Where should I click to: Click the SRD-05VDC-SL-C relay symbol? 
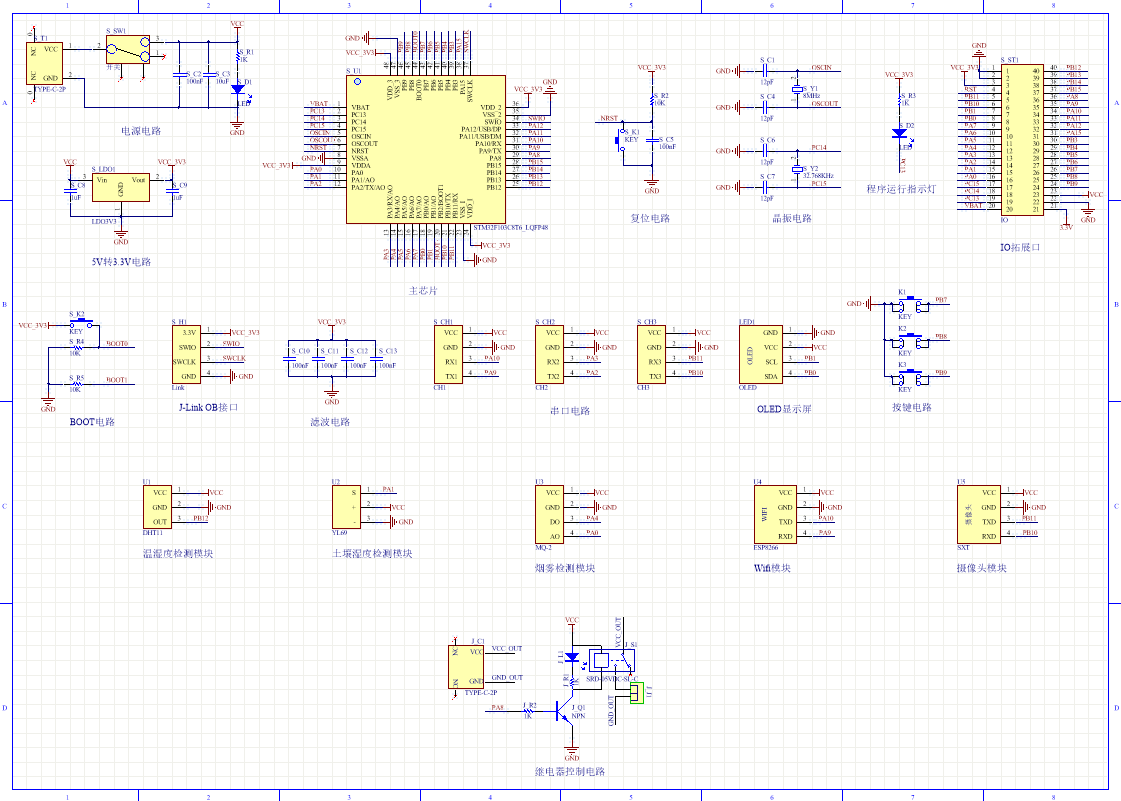(x=612, y=659)
